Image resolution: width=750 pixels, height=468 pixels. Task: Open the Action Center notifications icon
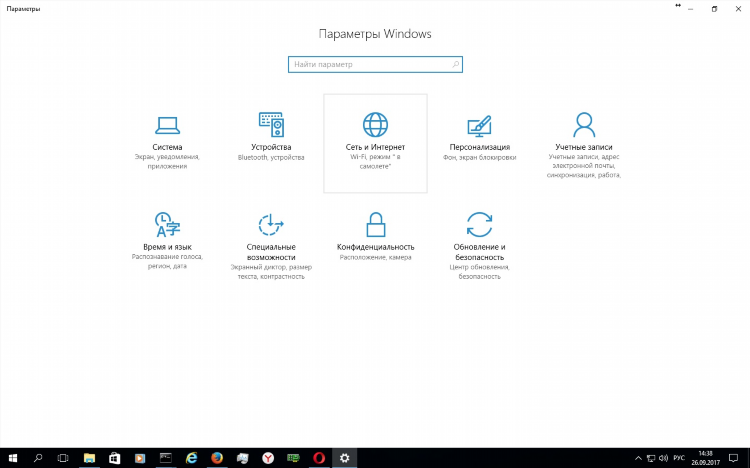point(733,458)
